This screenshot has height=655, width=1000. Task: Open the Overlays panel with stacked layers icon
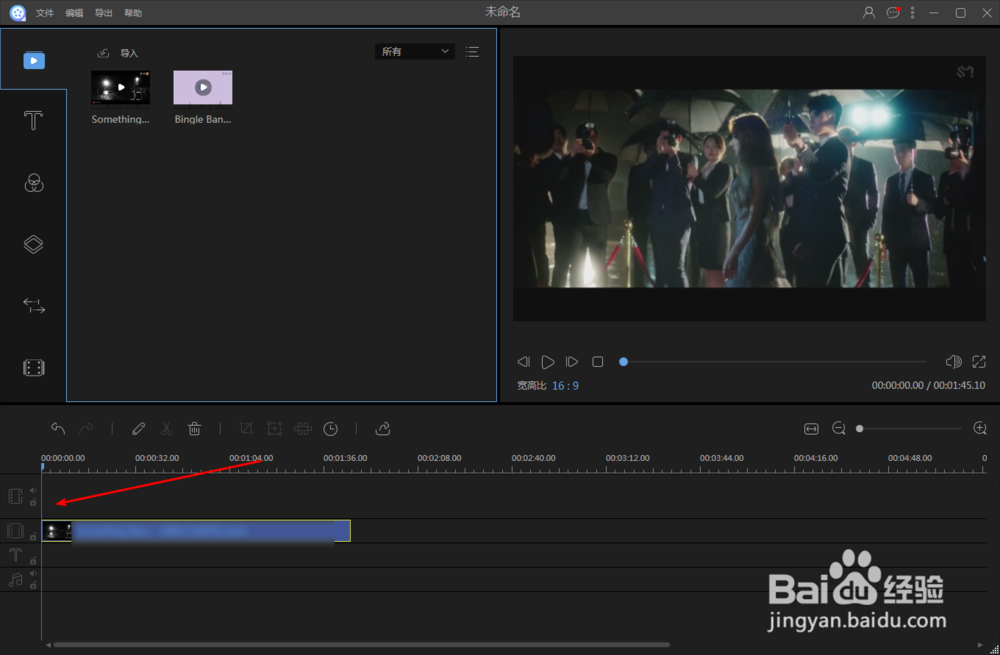tap(33, 244)
